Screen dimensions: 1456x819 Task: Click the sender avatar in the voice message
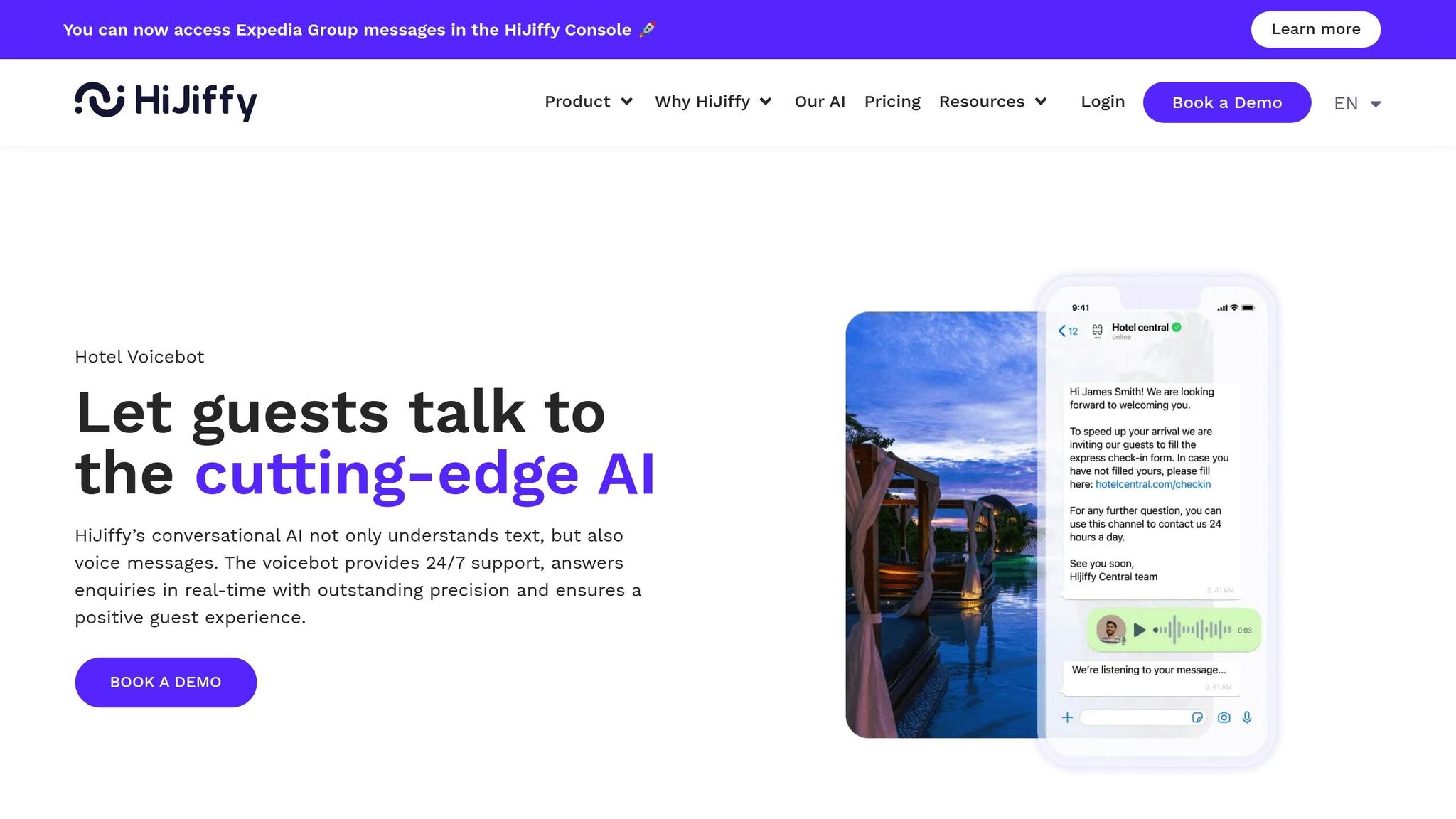point(1110,630)
